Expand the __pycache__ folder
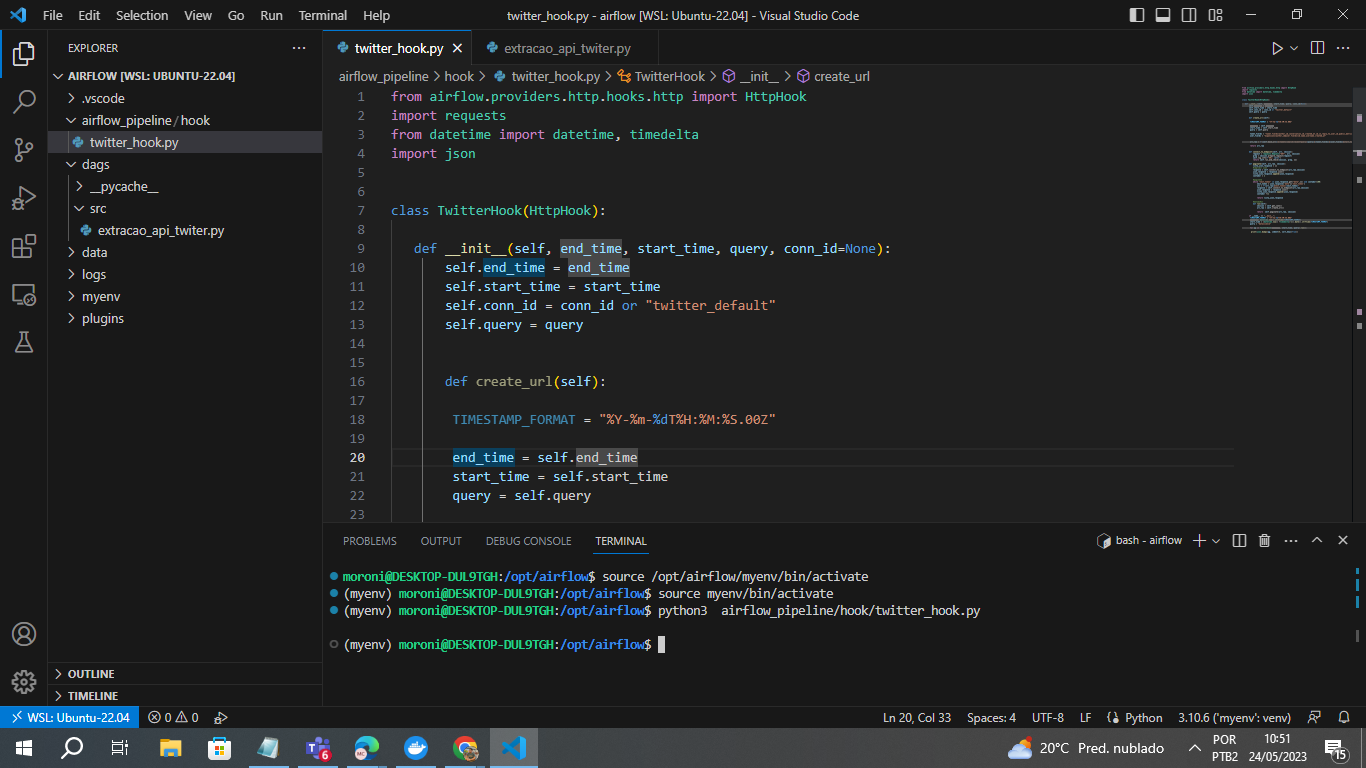The image size is (1366, 768). tap(185, 186)
